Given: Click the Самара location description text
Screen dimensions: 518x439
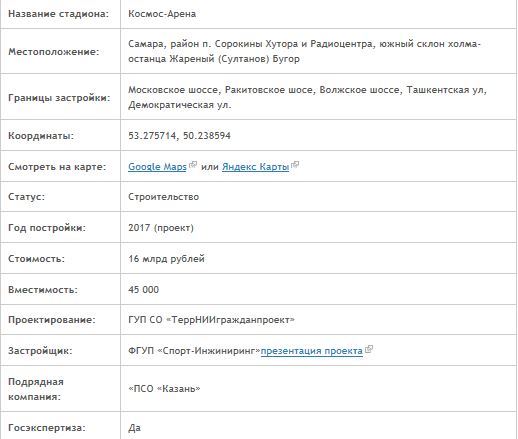Looking at the screenshot, I should coord(304,51).
